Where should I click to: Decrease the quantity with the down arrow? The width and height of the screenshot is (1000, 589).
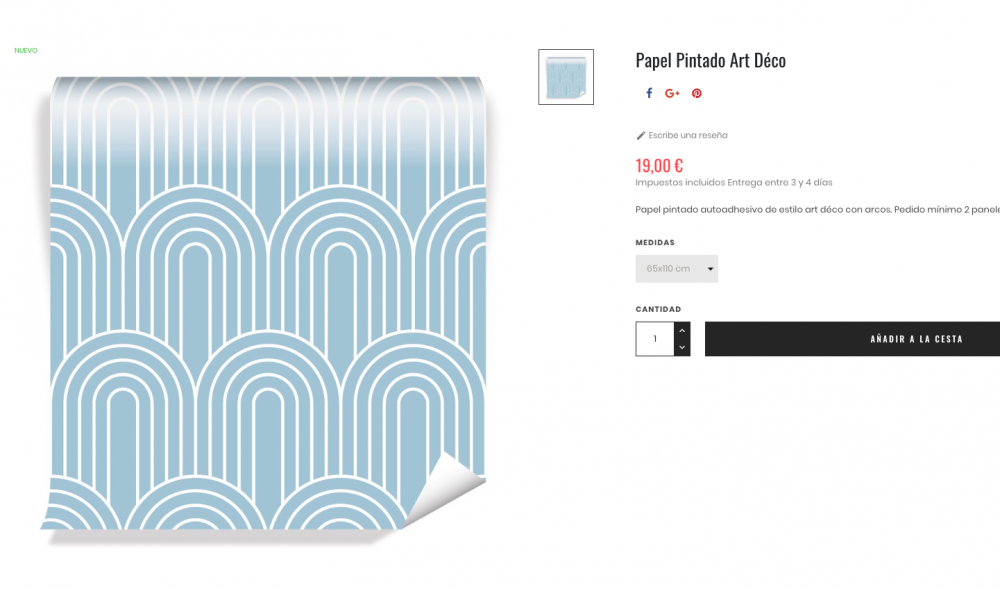click(x=682, y=347)
